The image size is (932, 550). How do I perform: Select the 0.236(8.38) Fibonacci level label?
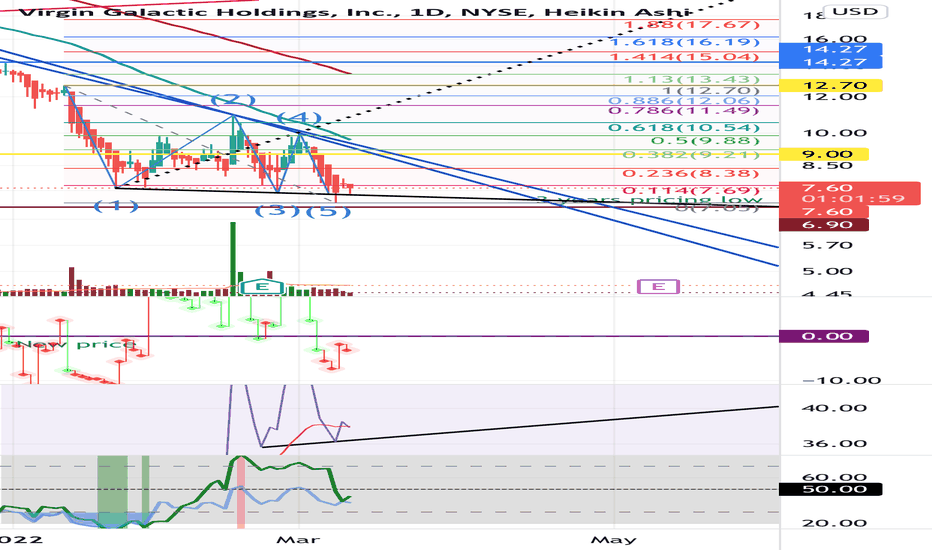pos(691,174)
